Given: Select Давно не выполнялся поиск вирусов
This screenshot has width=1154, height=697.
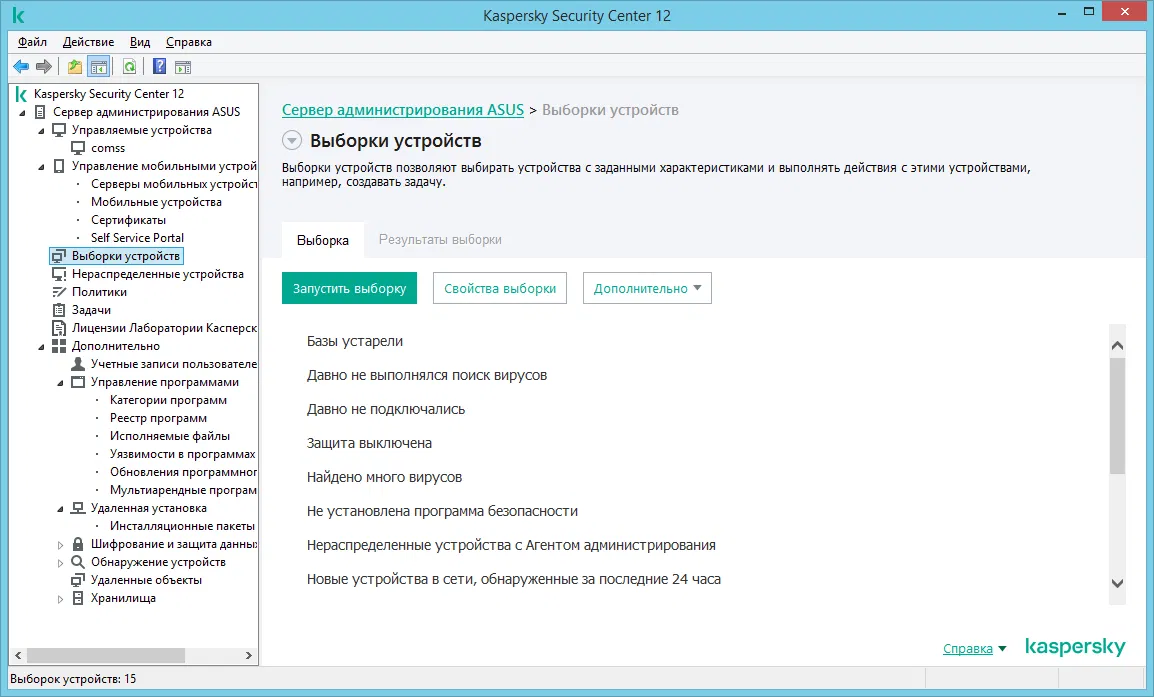Looking at the screenshot, I should pyautogui.click(x=427, y=375).
